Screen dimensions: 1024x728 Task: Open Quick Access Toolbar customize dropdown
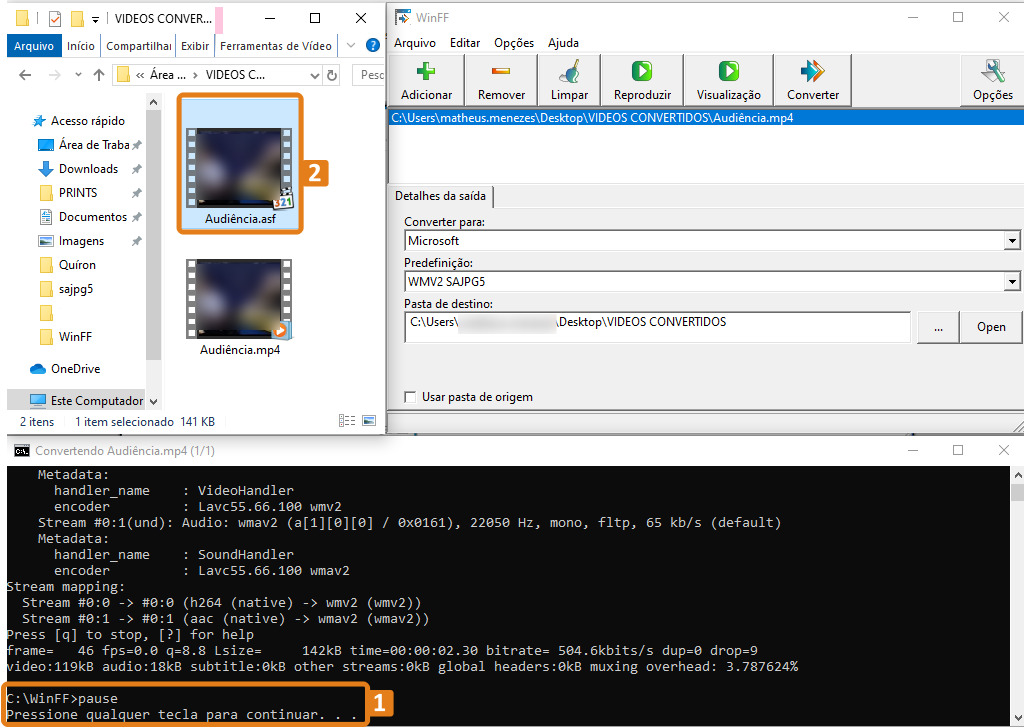pyautogui.click(x=95, y=20)
